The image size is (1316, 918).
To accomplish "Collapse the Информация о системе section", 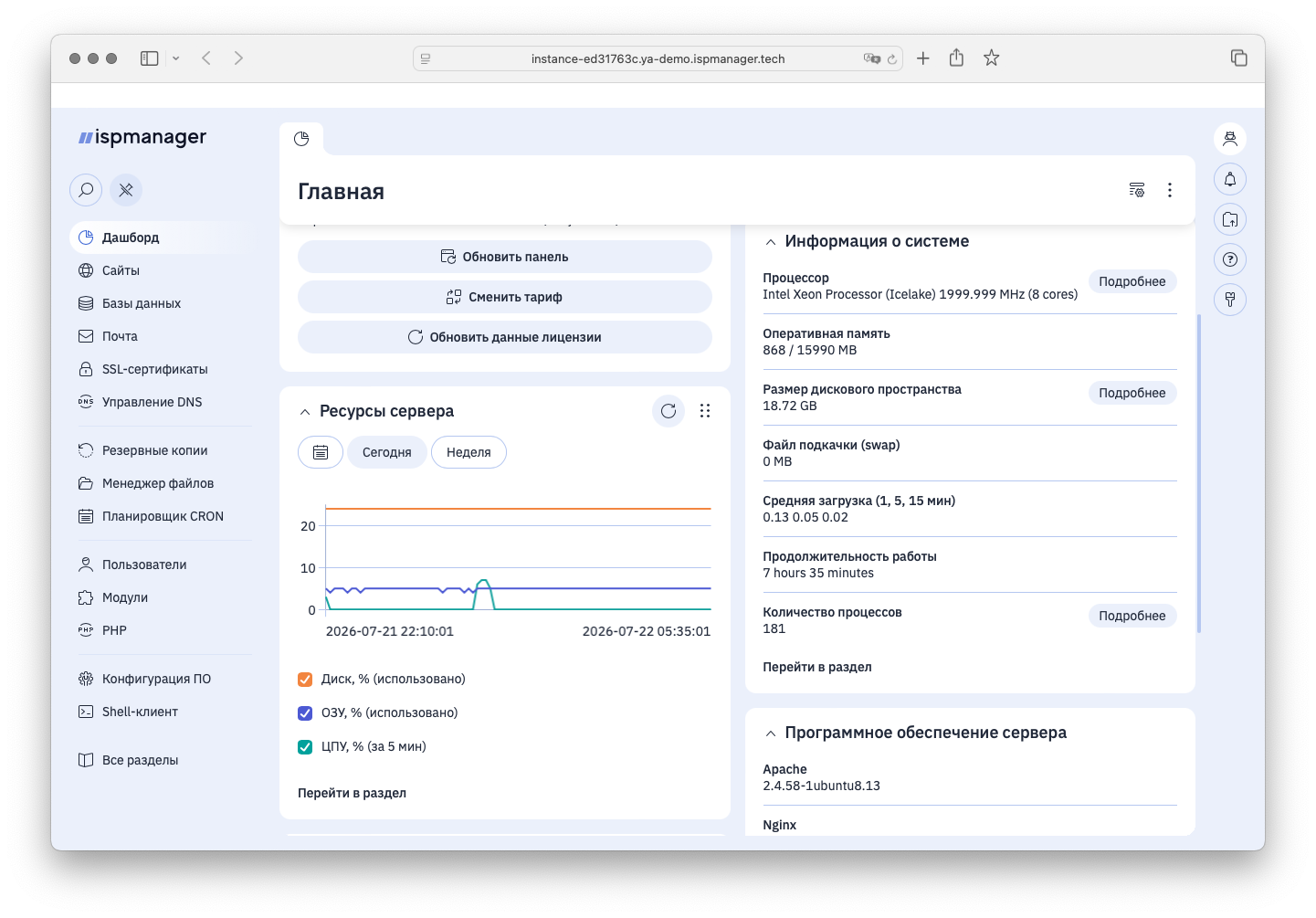I will [x=771, y=242].
